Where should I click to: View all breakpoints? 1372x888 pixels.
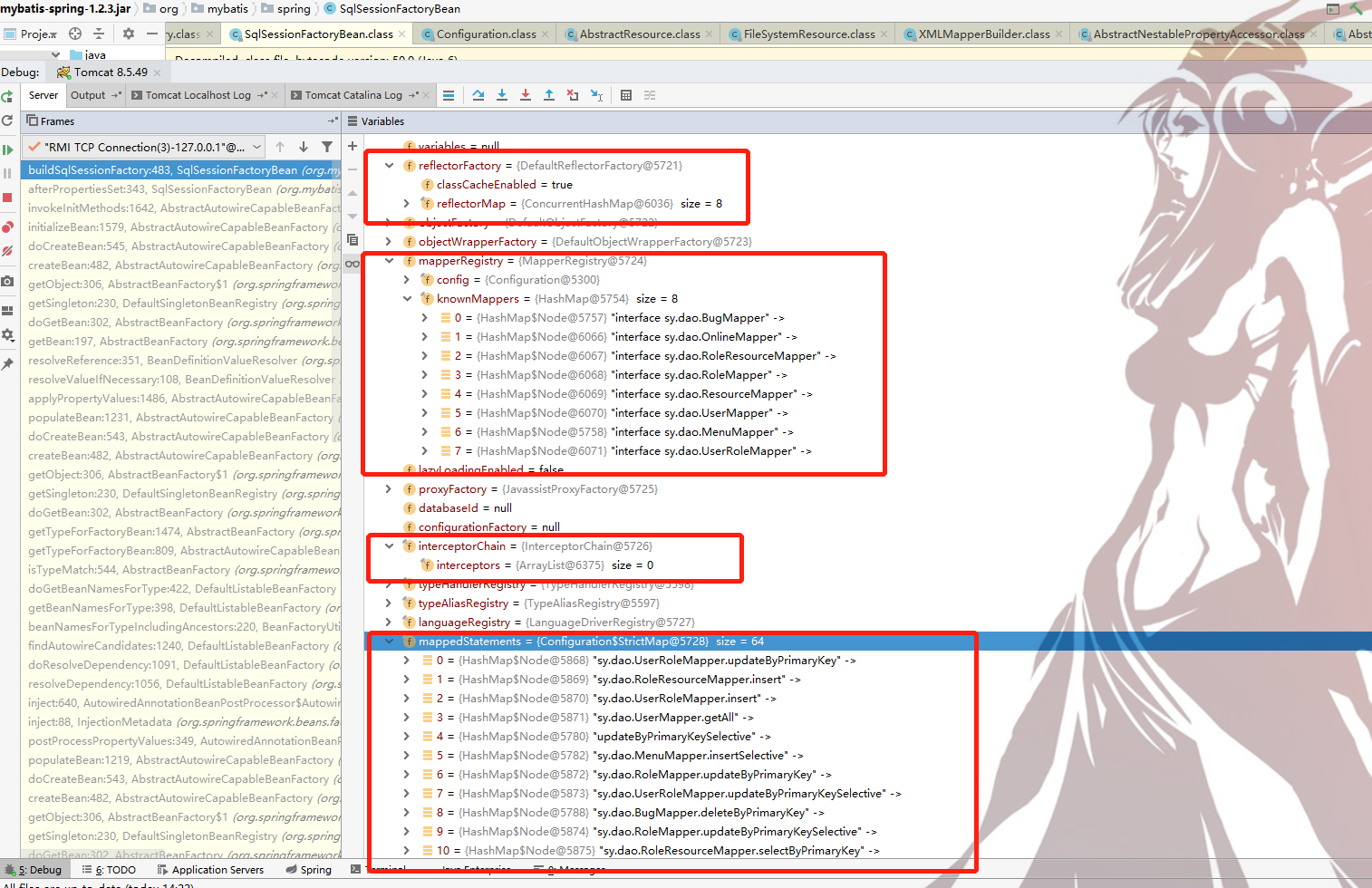[x=7, y=227]
